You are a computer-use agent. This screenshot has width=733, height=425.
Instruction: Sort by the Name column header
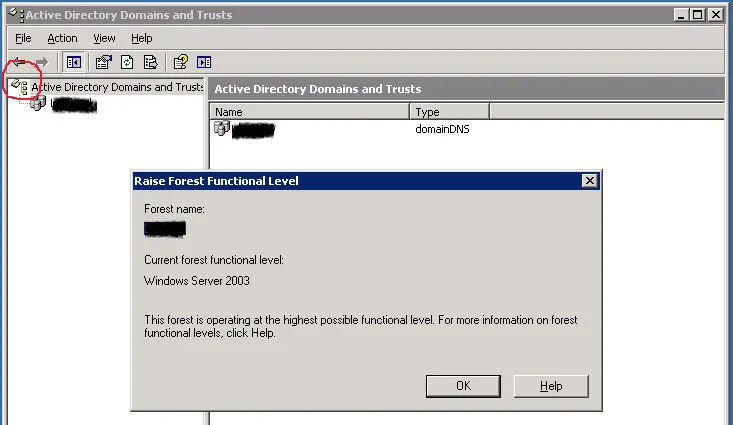click(x=309, y=112)
